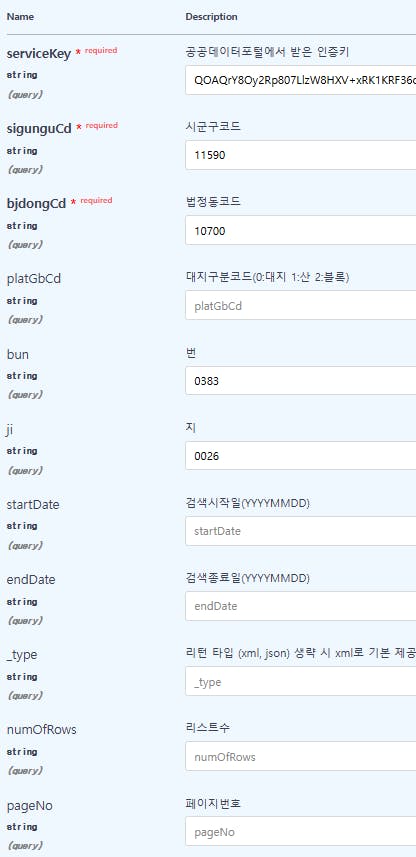
Task: Click the sigunguCd parameter name label
Action: [x=39, y=128]
